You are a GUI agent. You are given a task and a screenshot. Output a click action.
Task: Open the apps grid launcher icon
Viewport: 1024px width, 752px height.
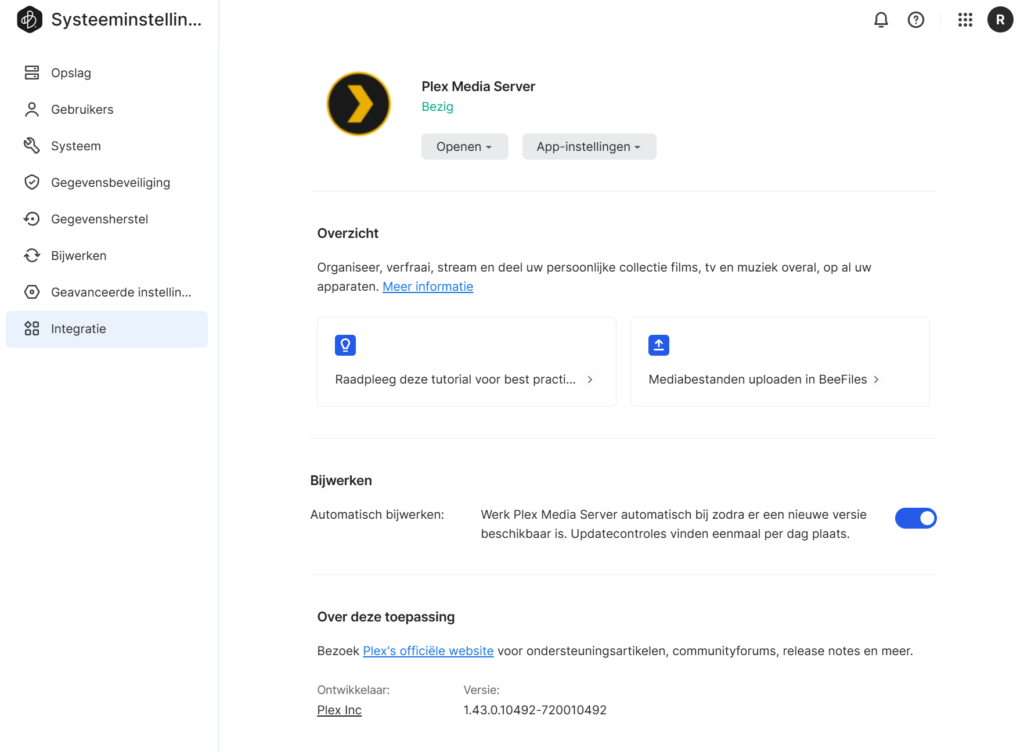(x=965, y=20)
